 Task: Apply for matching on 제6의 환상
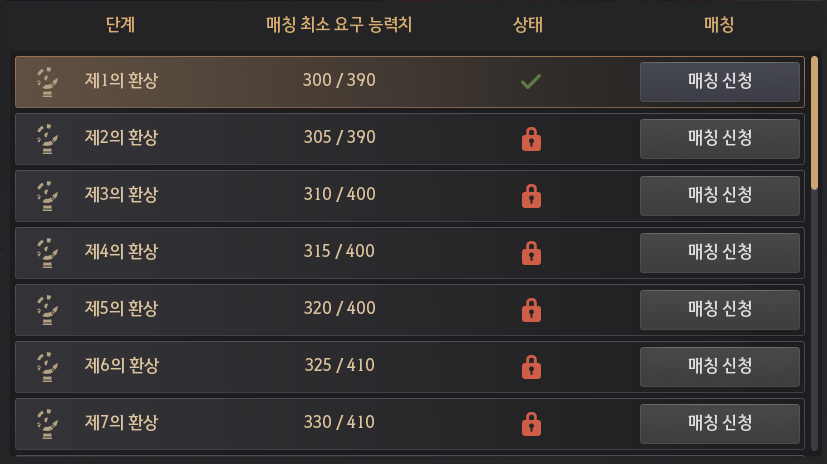[x=720, y=366]
